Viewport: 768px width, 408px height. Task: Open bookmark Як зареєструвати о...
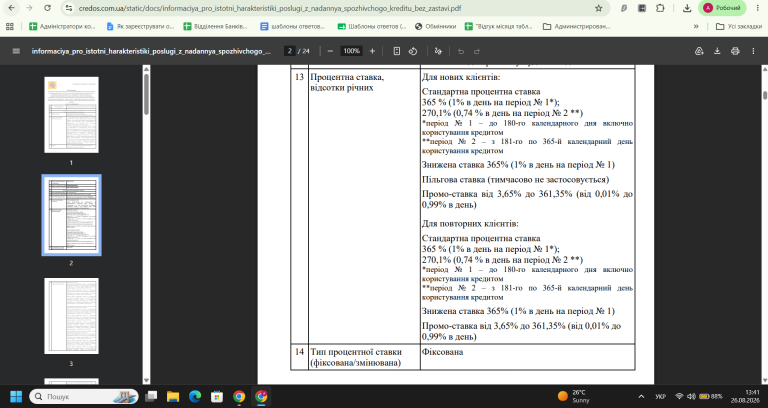(141, 26)
